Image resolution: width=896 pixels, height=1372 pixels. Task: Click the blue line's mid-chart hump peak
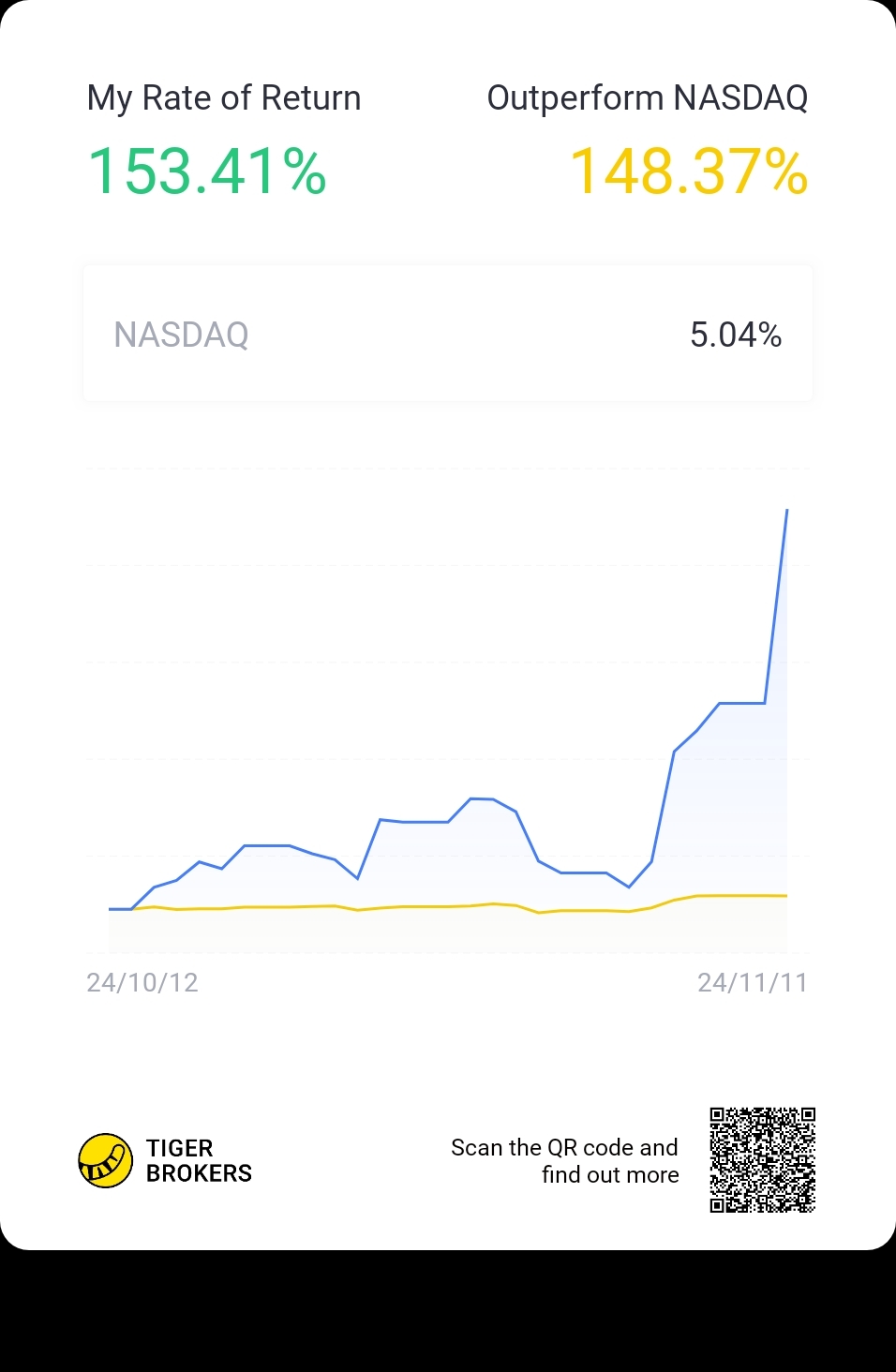pyautogui.click(x=481, y=798)
